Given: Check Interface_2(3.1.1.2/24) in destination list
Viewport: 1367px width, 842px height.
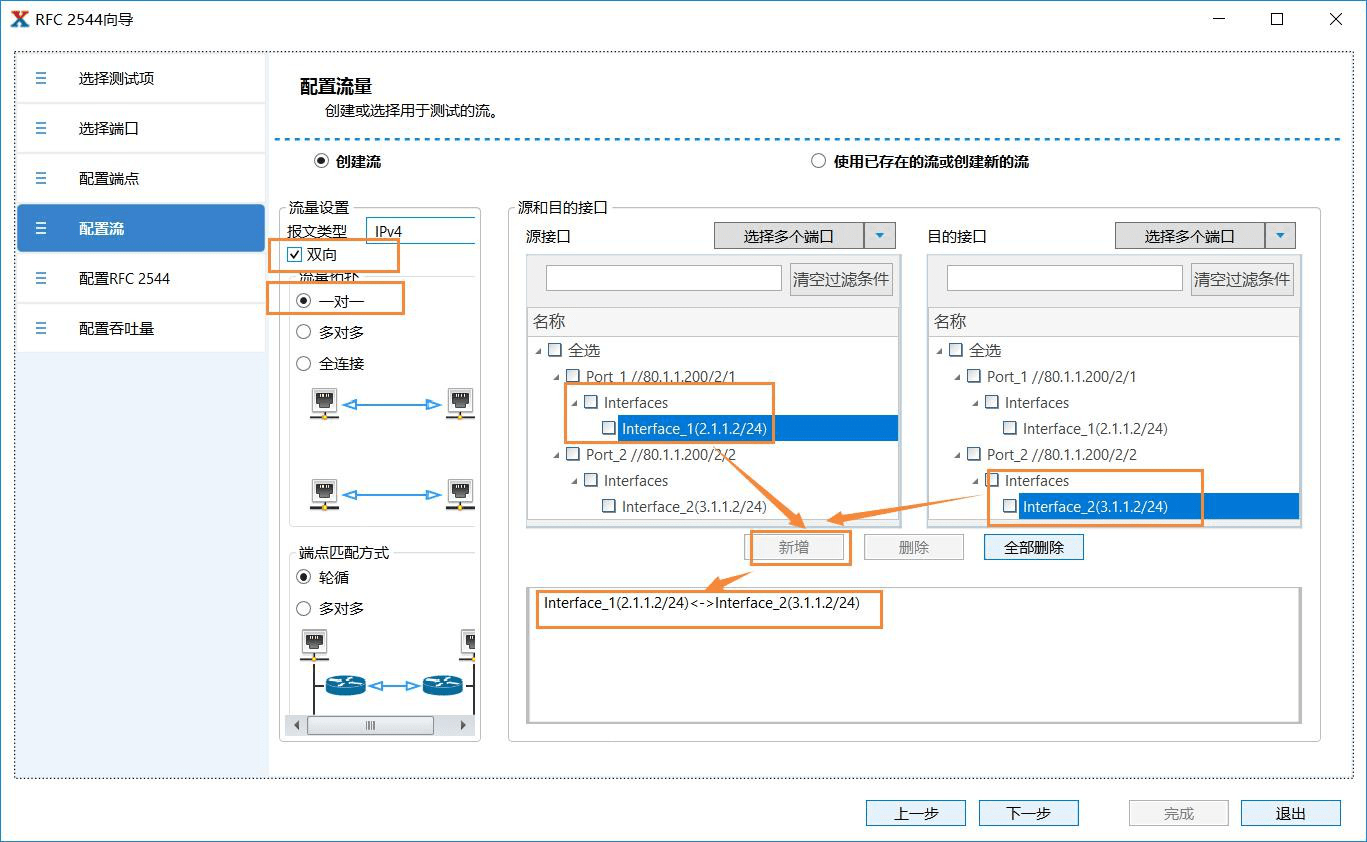Looking at the screenshot, I should click(1010, 506).
